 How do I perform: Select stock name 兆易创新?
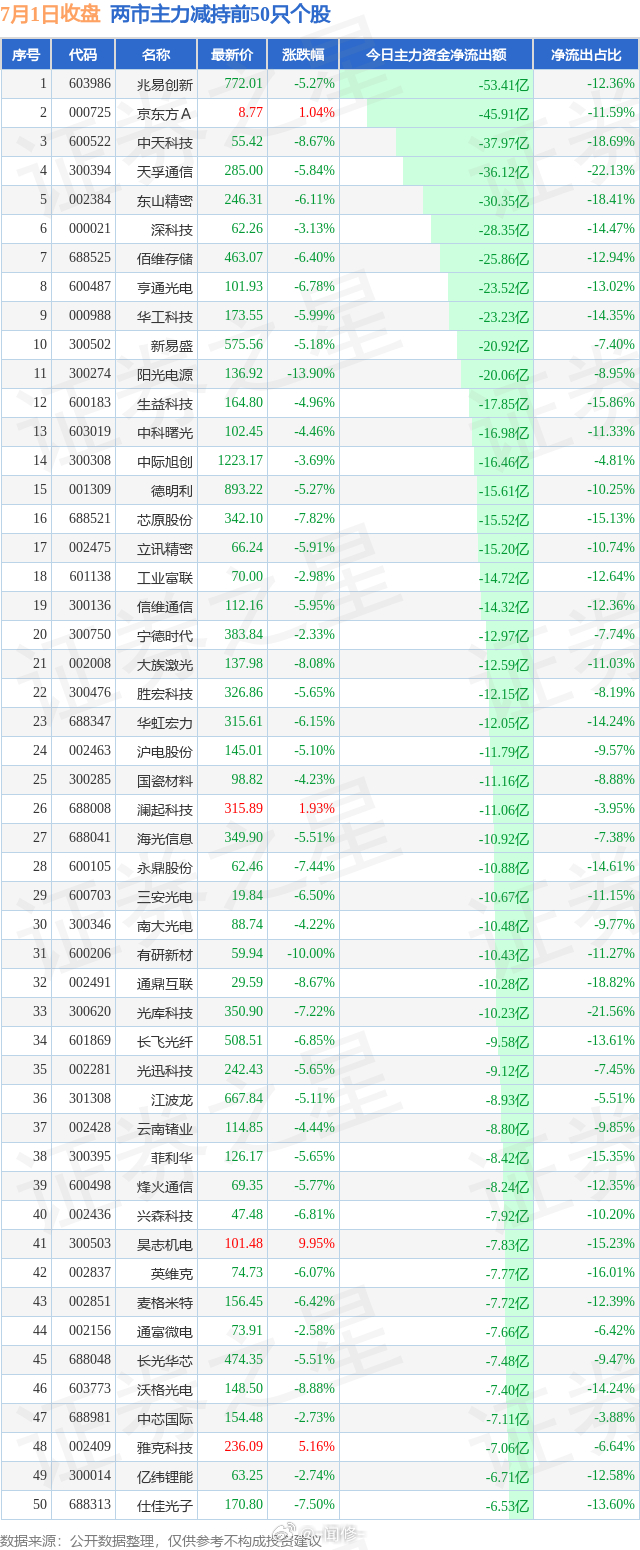point(165,84)
